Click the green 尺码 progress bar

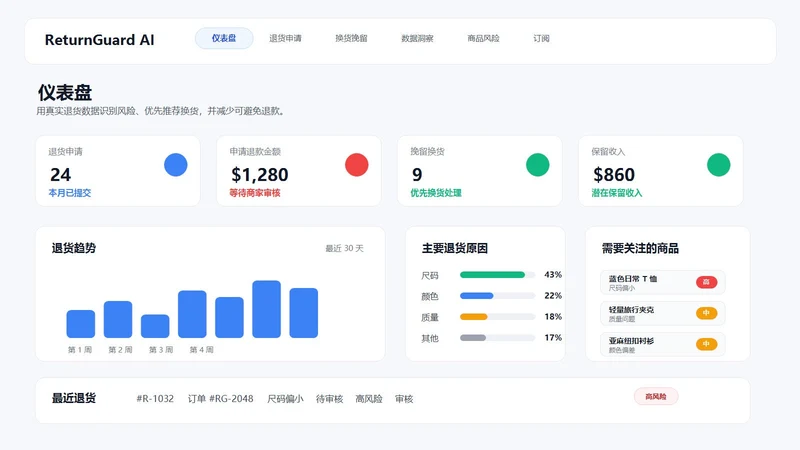[x=492, y=275]
